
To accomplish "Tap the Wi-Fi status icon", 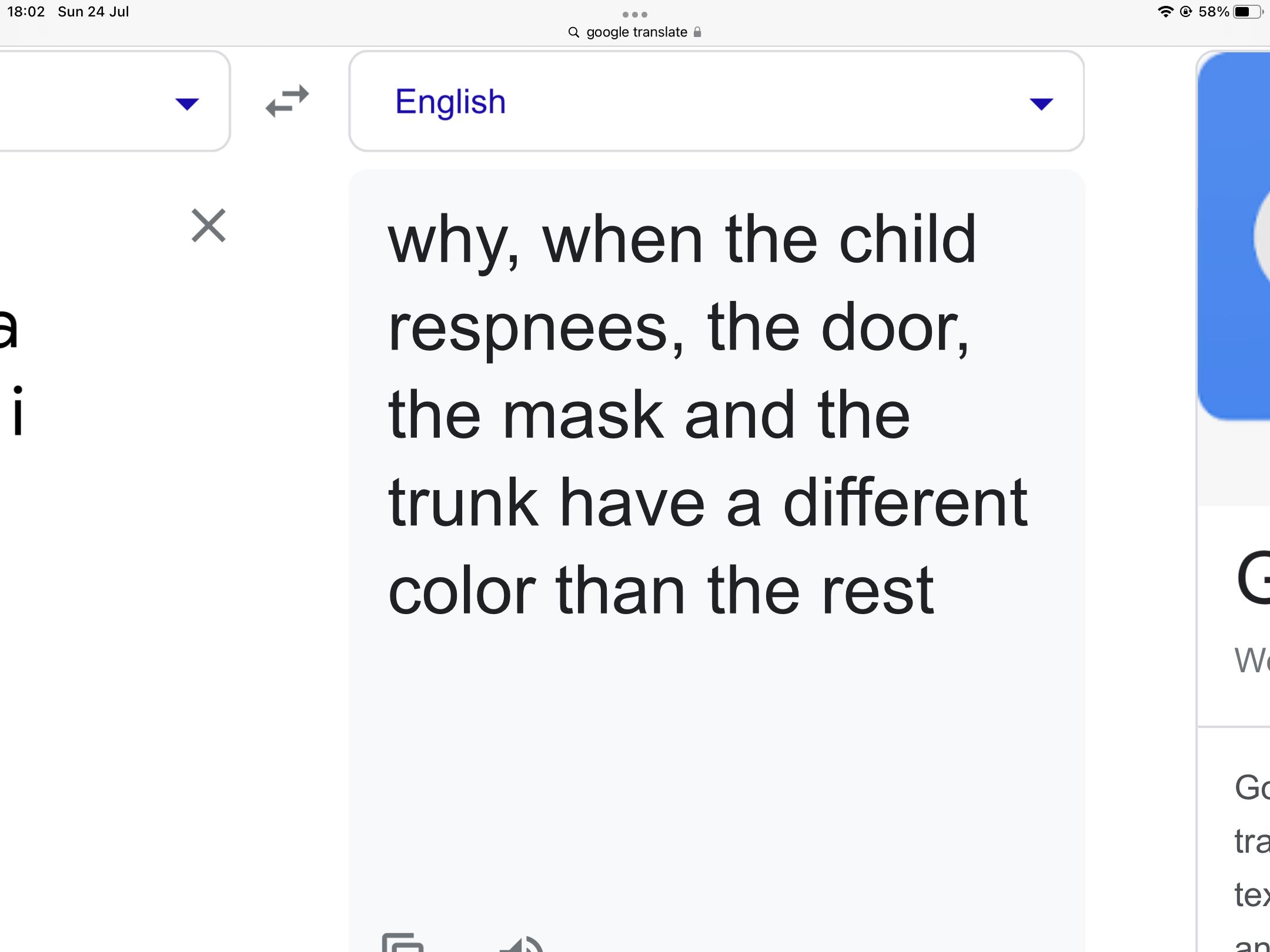I will coord(1165,12).
